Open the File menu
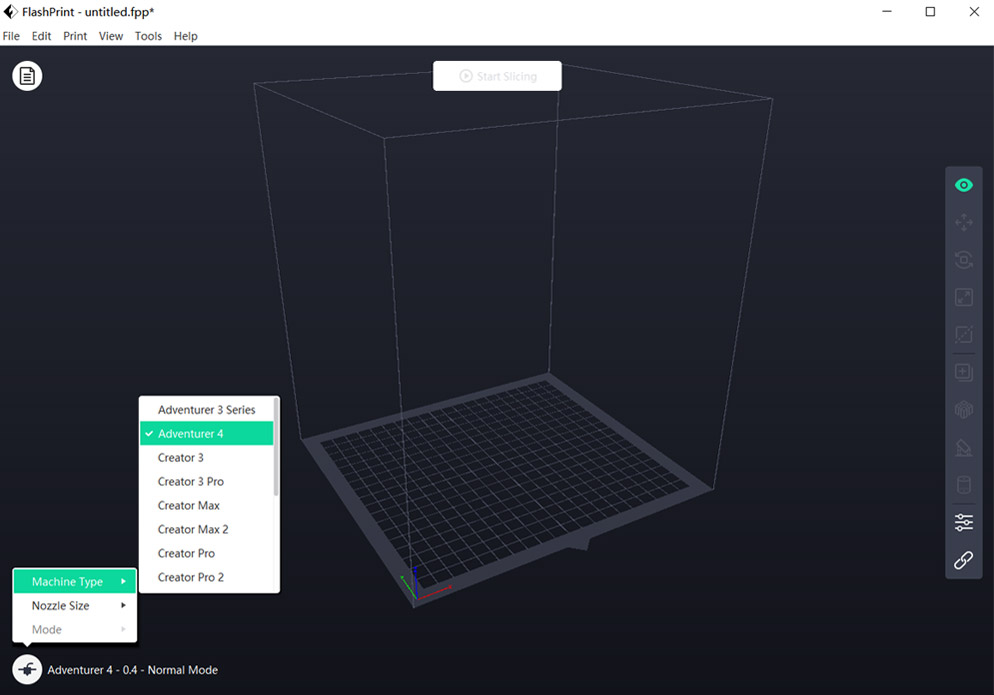Viewport: 994px width, 695px height. click(11, 36)
